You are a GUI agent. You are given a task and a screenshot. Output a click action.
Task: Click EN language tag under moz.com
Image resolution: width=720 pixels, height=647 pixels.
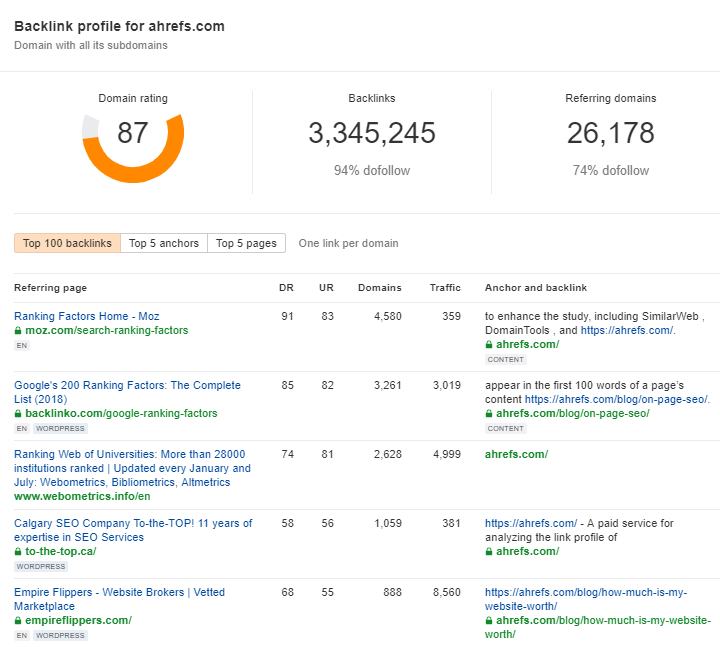tap(22, 345)
